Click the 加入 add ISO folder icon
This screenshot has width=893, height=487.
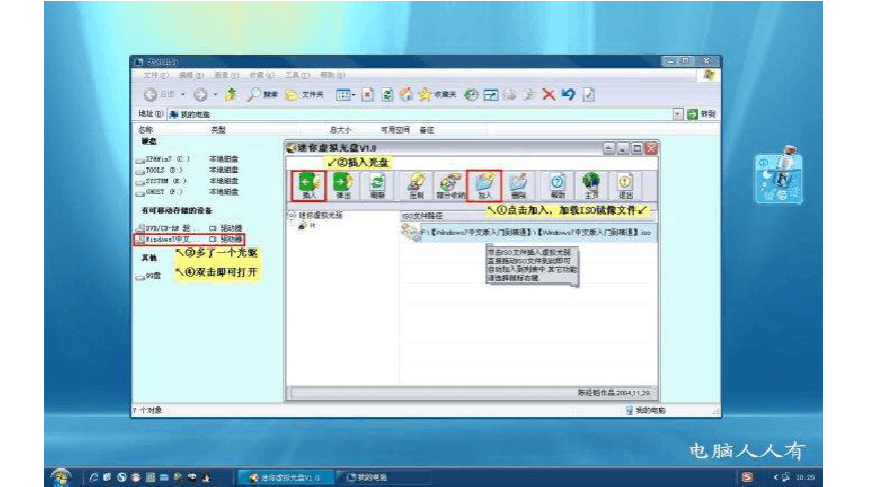[484, 185]
